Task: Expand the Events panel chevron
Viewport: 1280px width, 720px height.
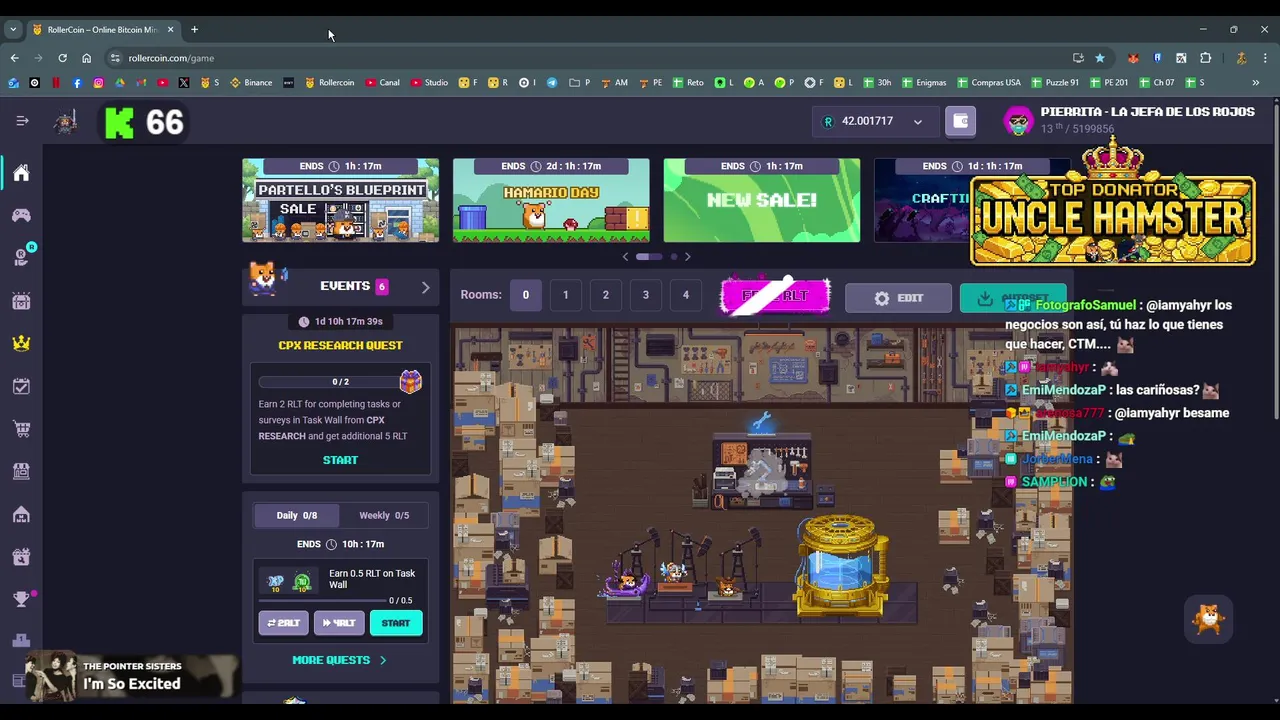Action: (x=425, y=287)
